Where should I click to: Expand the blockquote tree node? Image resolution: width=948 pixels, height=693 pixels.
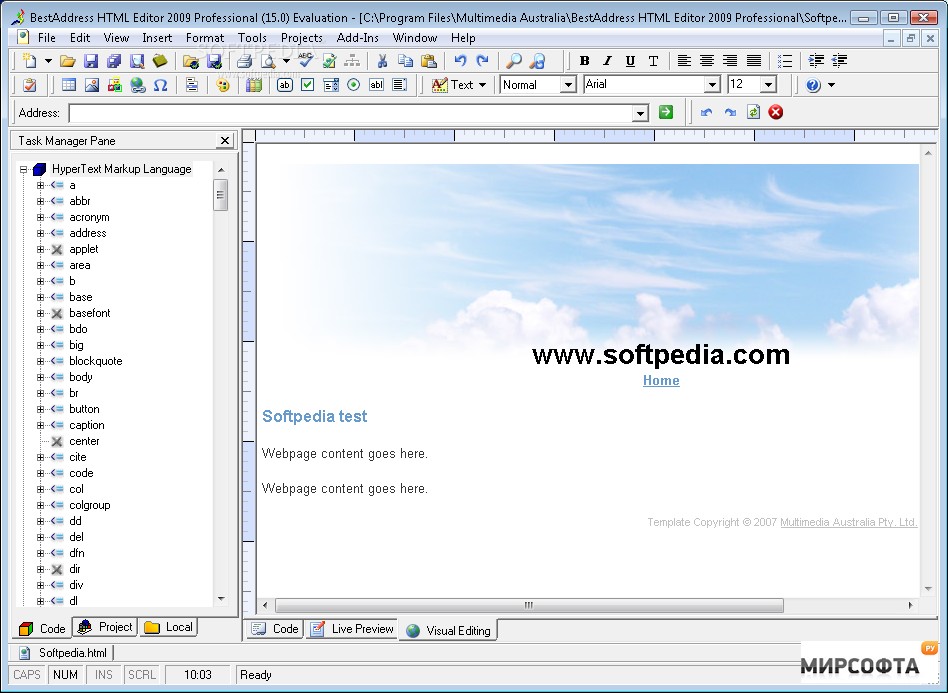click(41, 361)
